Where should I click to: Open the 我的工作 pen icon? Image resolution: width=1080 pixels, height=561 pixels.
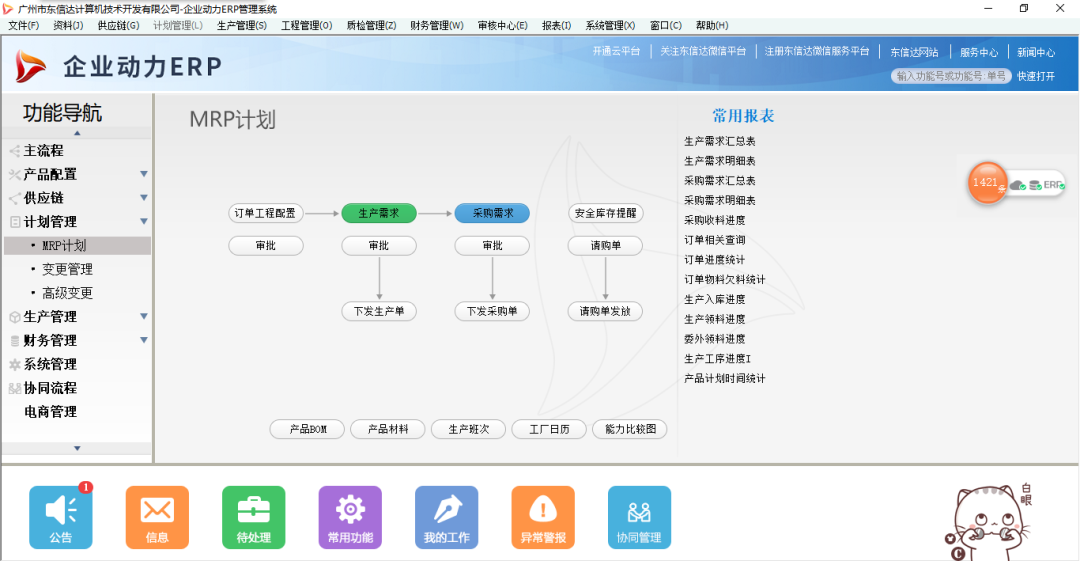point(446,517)
